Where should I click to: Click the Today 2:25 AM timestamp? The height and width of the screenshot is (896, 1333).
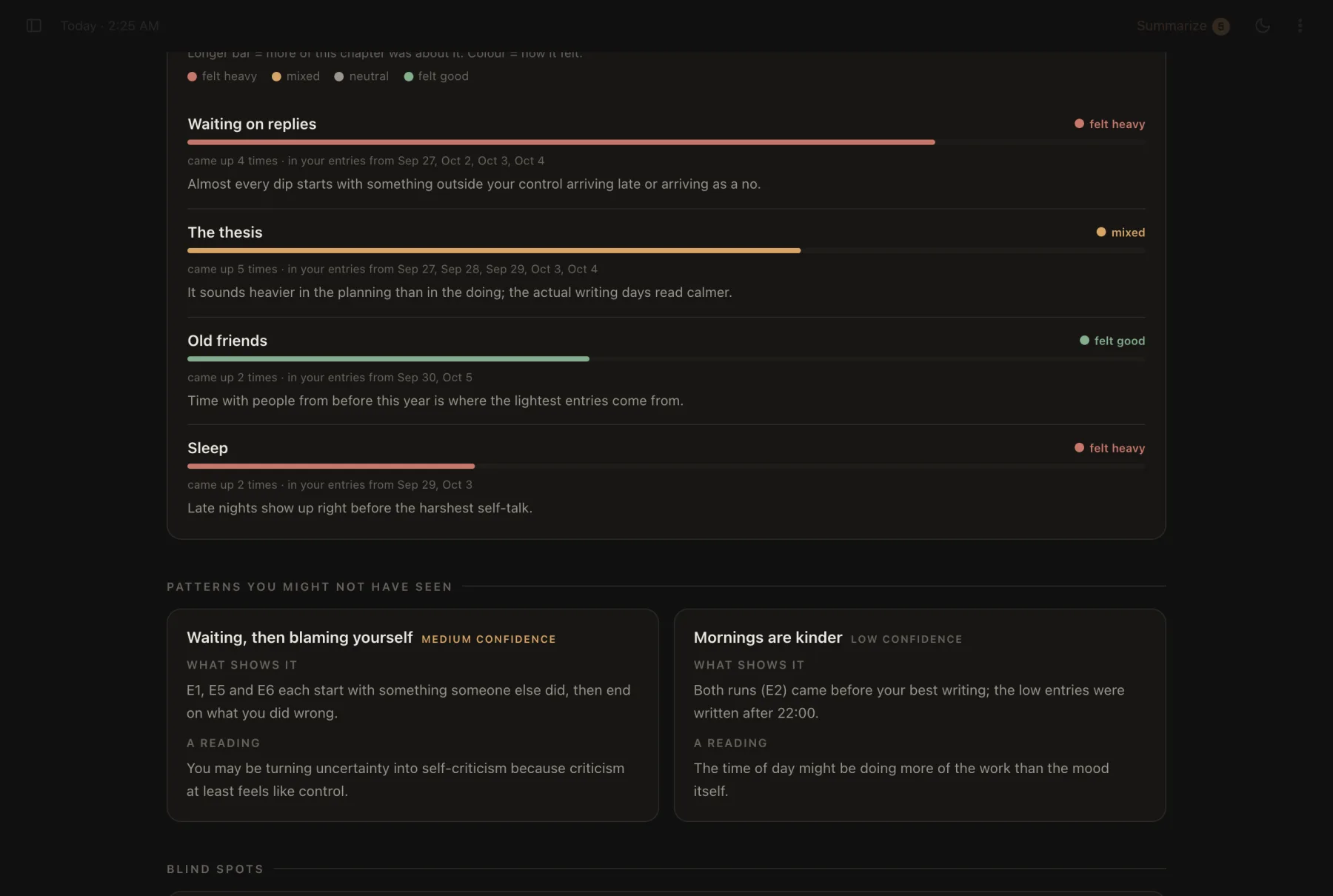point(110,26)
